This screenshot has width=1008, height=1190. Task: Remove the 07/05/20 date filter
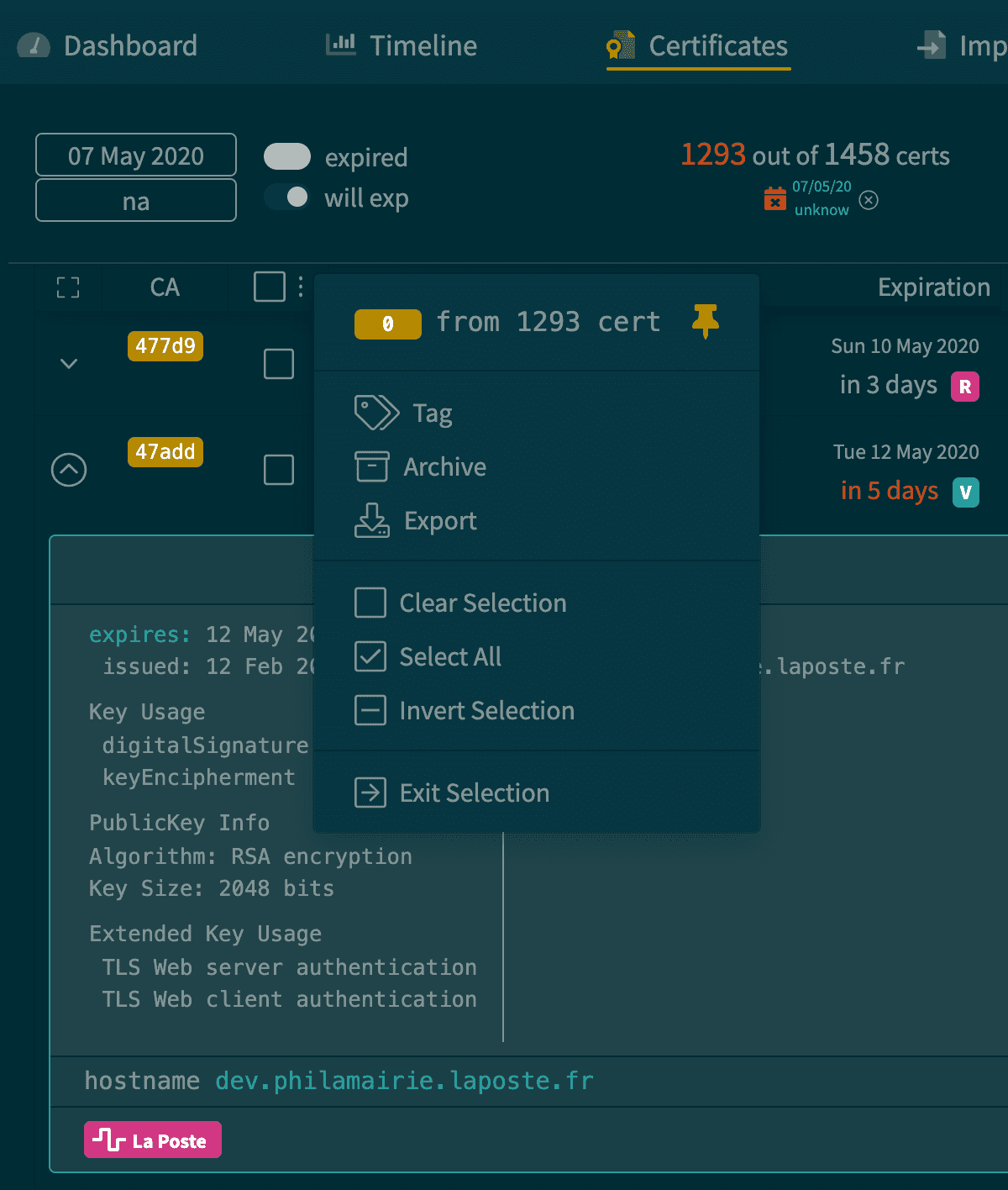(x=869, y=200)
